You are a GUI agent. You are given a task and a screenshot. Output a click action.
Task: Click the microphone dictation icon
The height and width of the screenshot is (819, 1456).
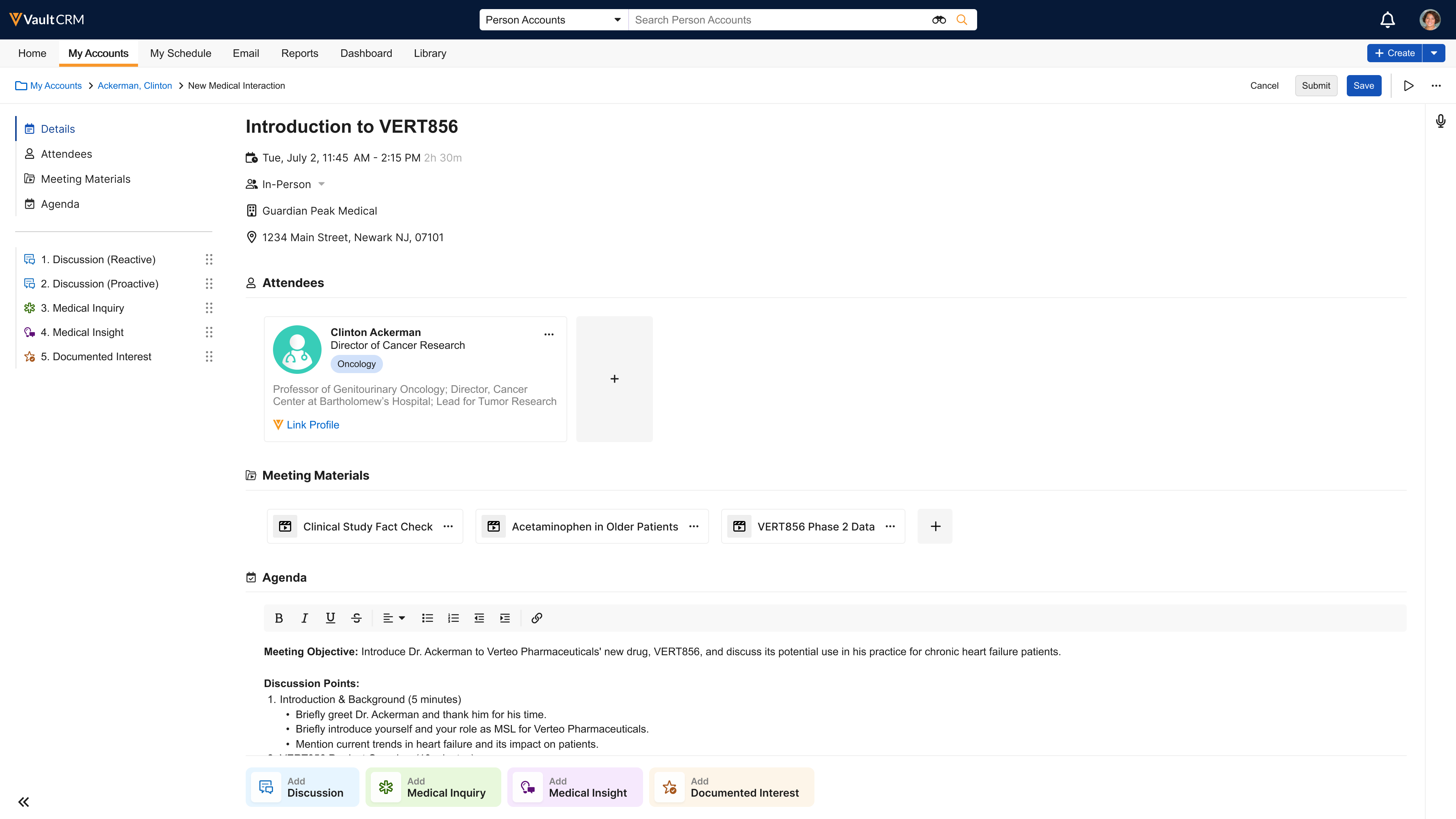1440,121
